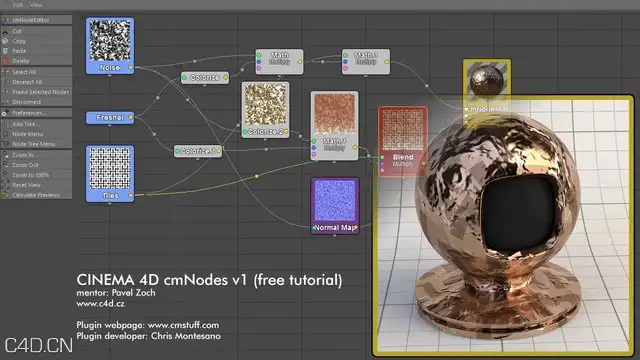Select the Colorize 2 node's golden preview
The height and width of the screenshot is (360, 640).
point(265,105)
